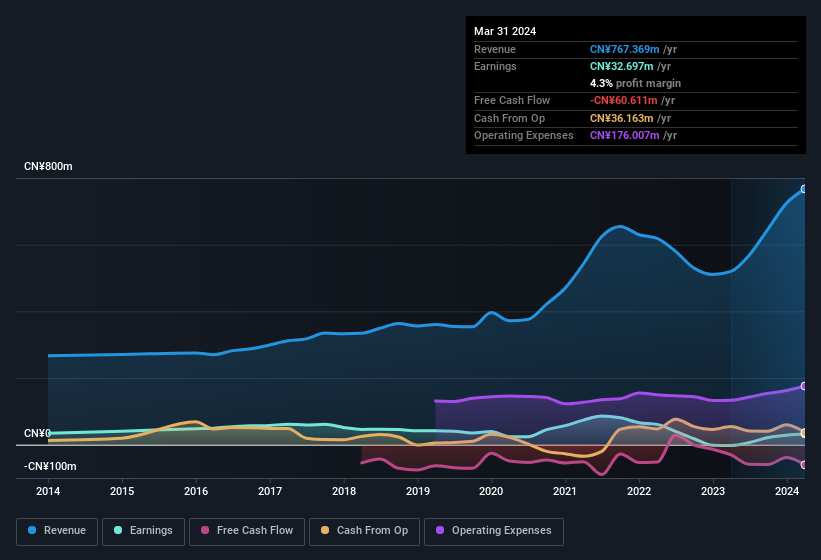This screenshot has height=560, width=821.
Task: Click the orange Cash From Op legend dot
Action: click(x=325, y=530)
